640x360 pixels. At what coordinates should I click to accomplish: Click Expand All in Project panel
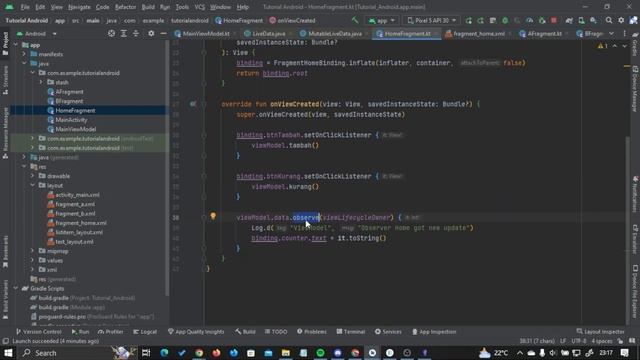click(x=124, y=33)
